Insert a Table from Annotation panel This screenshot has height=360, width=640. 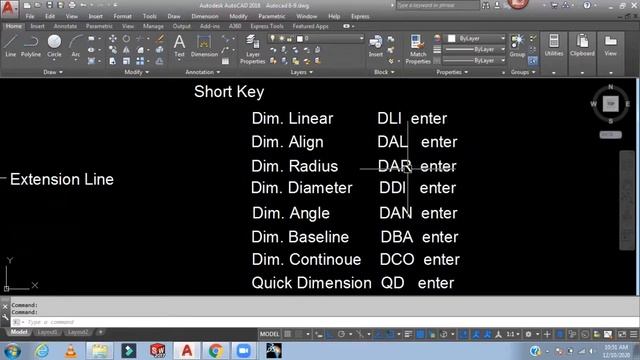click(225, 61)
